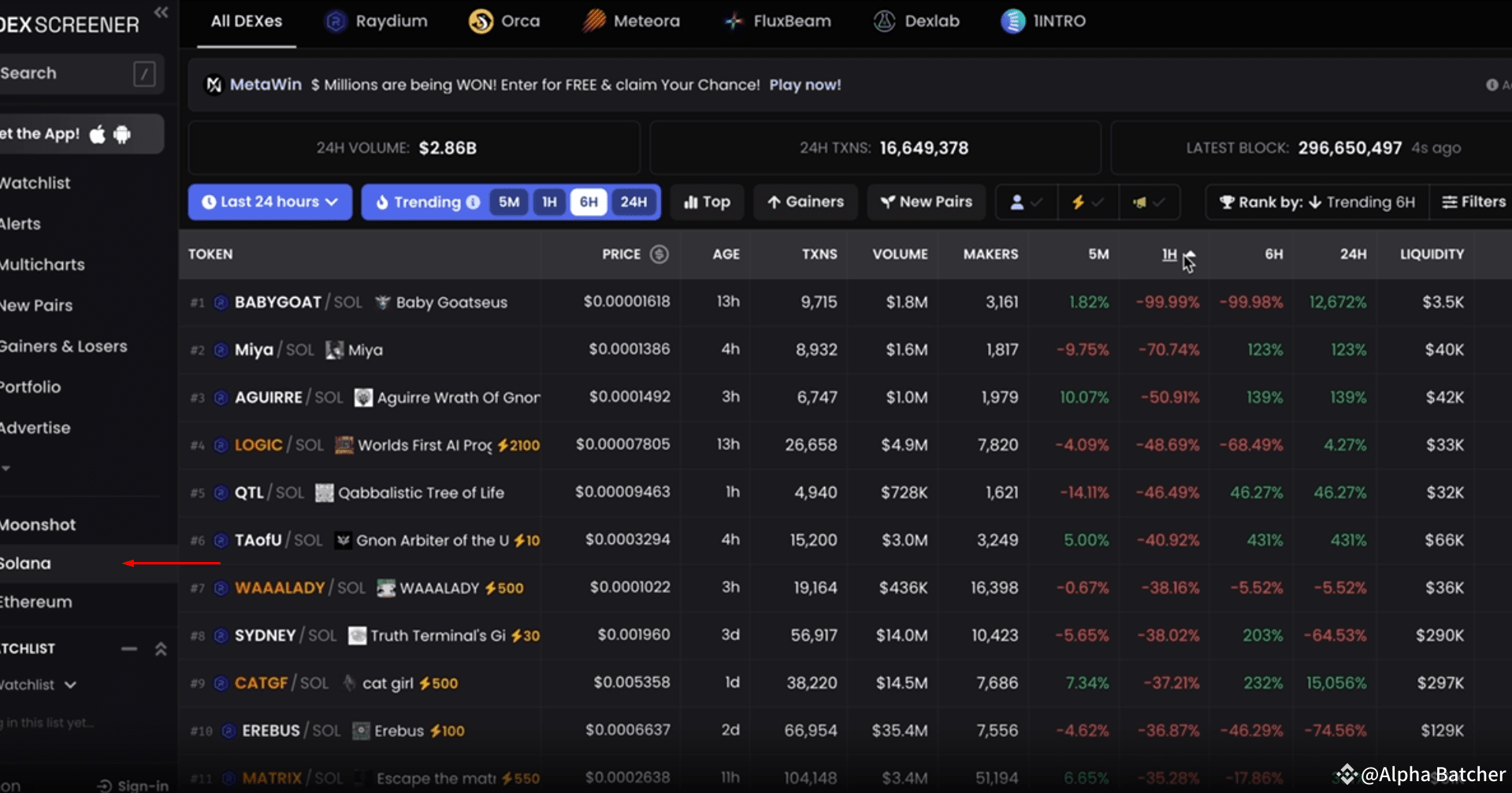
Task: Set trending period to 24H
Action: click(x=633, y=202)
